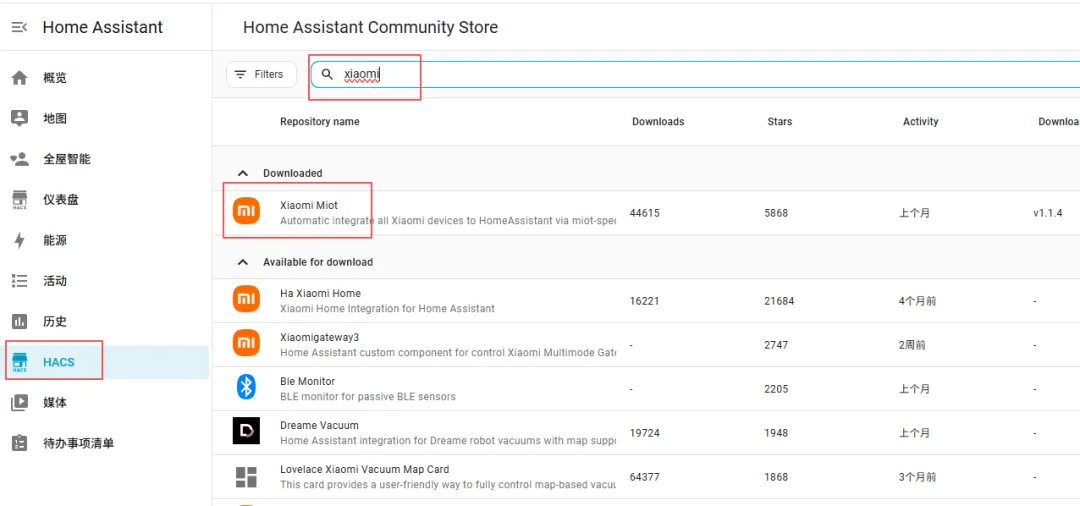The image size is (1080, 506).
Task: Click the Ha Xiaomi Home logo icon
Action: 246,299
